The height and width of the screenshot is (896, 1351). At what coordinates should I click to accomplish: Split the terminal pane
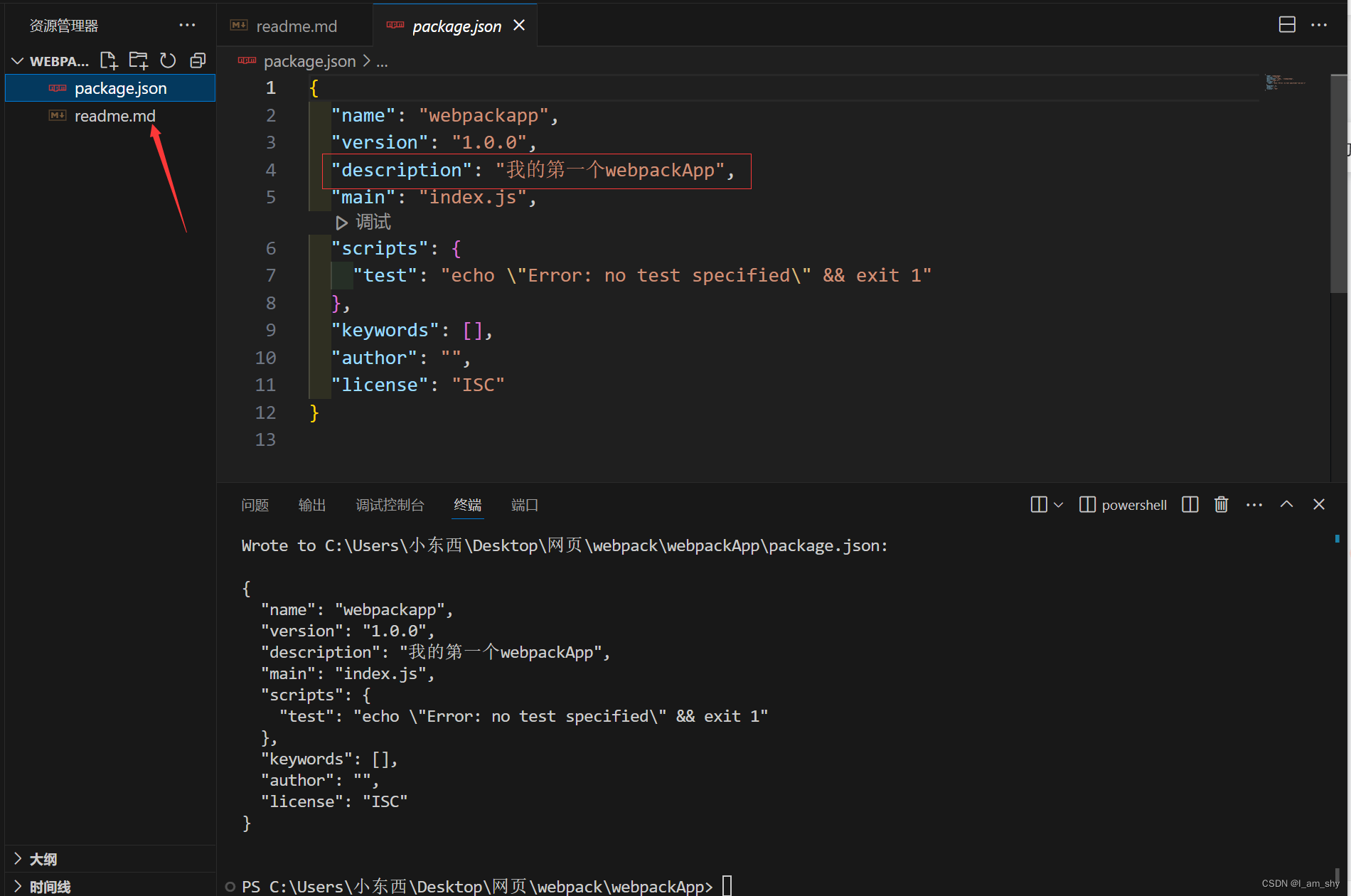point(1190,505)
